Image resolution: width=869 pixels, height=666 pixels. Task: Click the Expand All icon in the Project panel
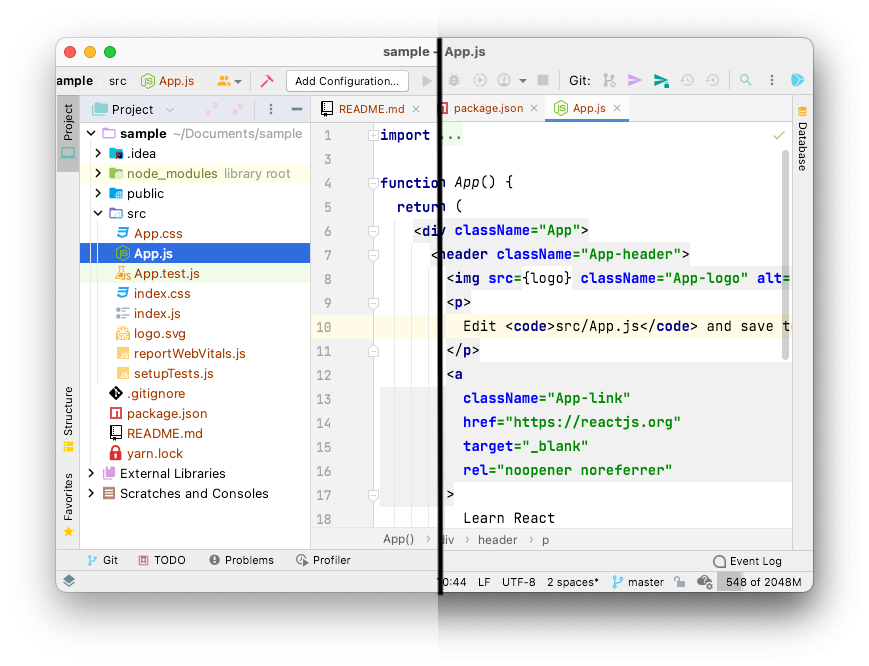pos(212,109)
